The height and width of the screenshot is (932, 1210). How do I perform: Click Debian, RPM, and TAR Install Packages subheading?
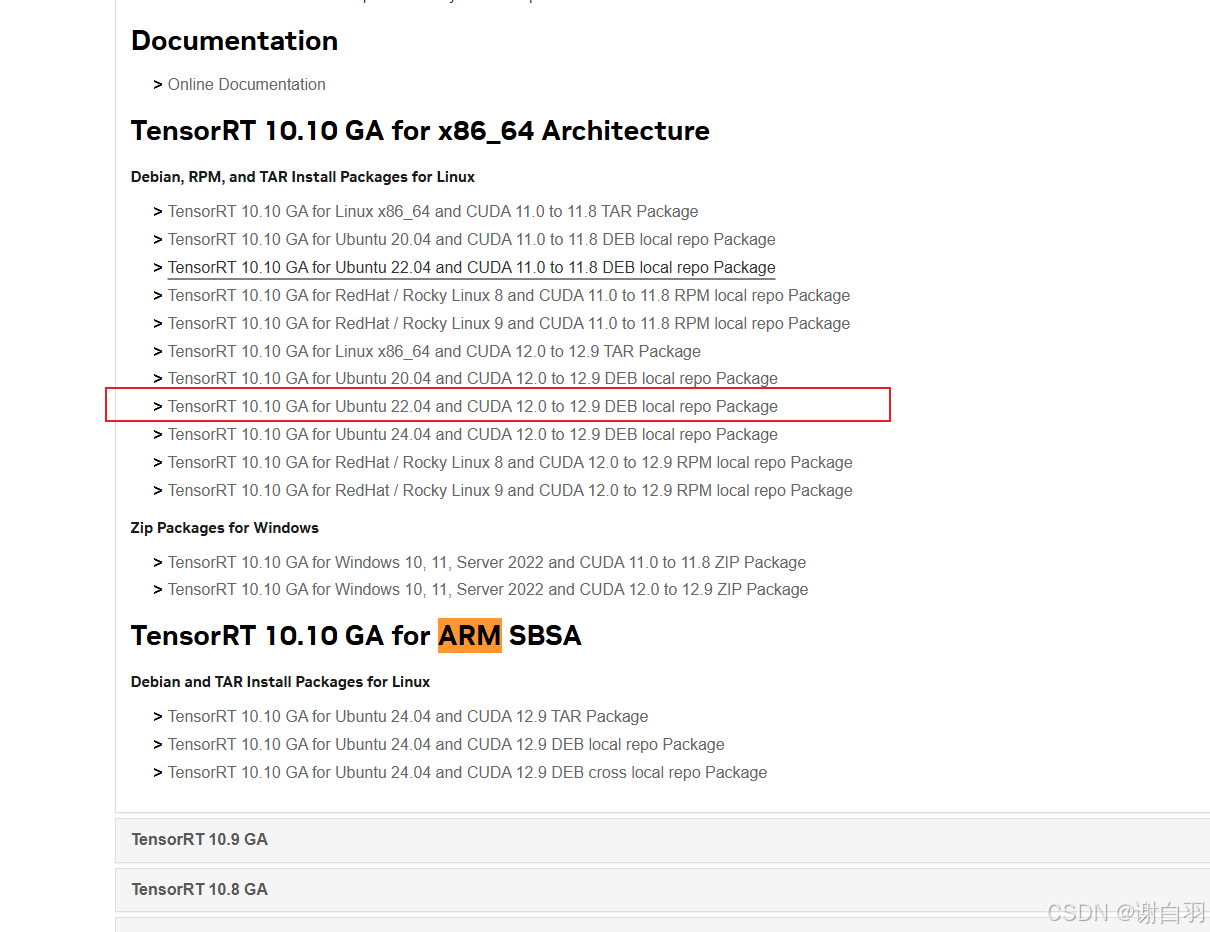tap(303, 177)
